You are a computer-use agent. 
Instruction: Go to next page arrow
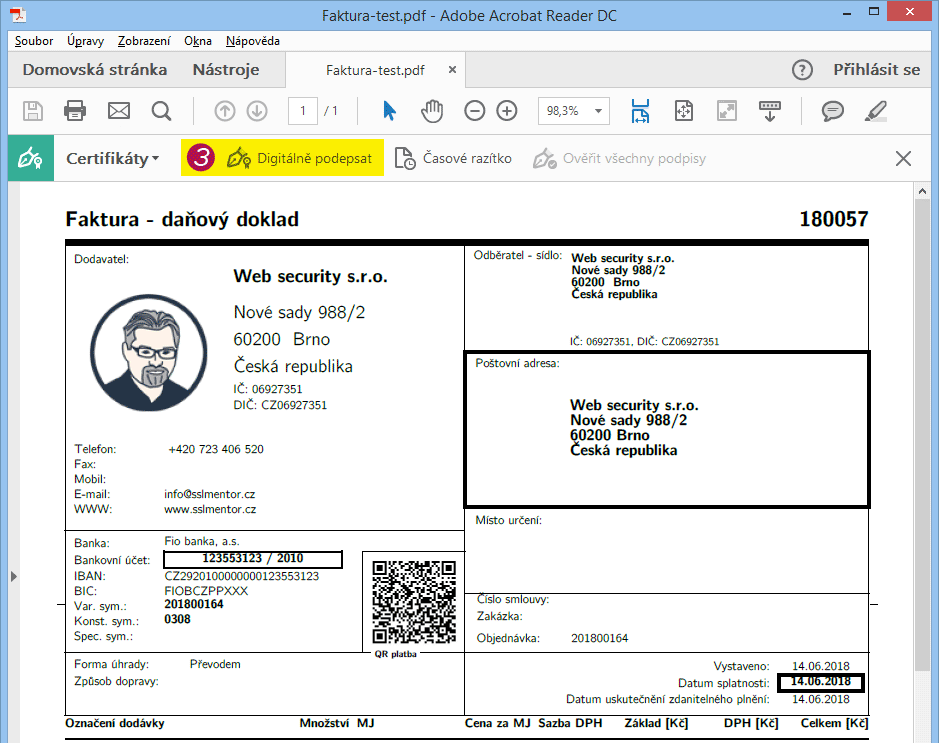coord(258,111)
